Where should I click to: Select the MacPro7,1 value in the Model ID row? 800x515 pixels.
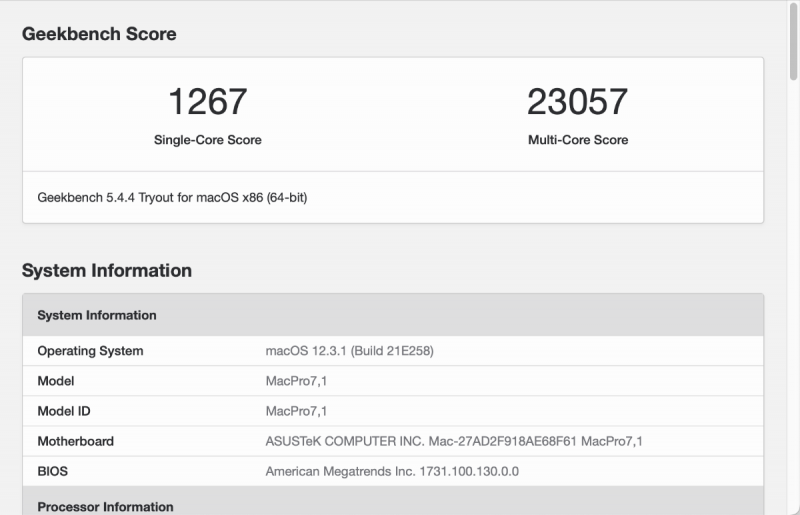(296, 411)
